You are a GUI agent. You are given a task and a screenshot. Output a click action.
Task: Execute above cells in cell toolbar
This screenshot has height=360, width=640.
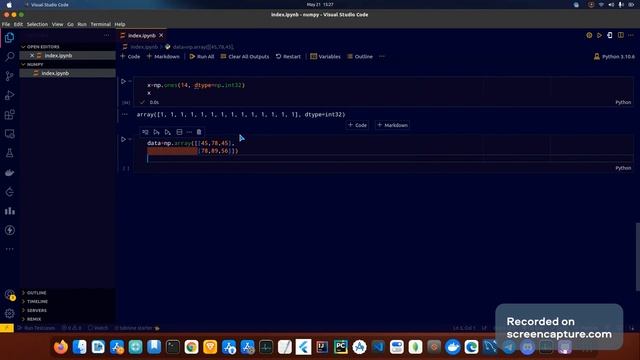click(x=156, y=132)
